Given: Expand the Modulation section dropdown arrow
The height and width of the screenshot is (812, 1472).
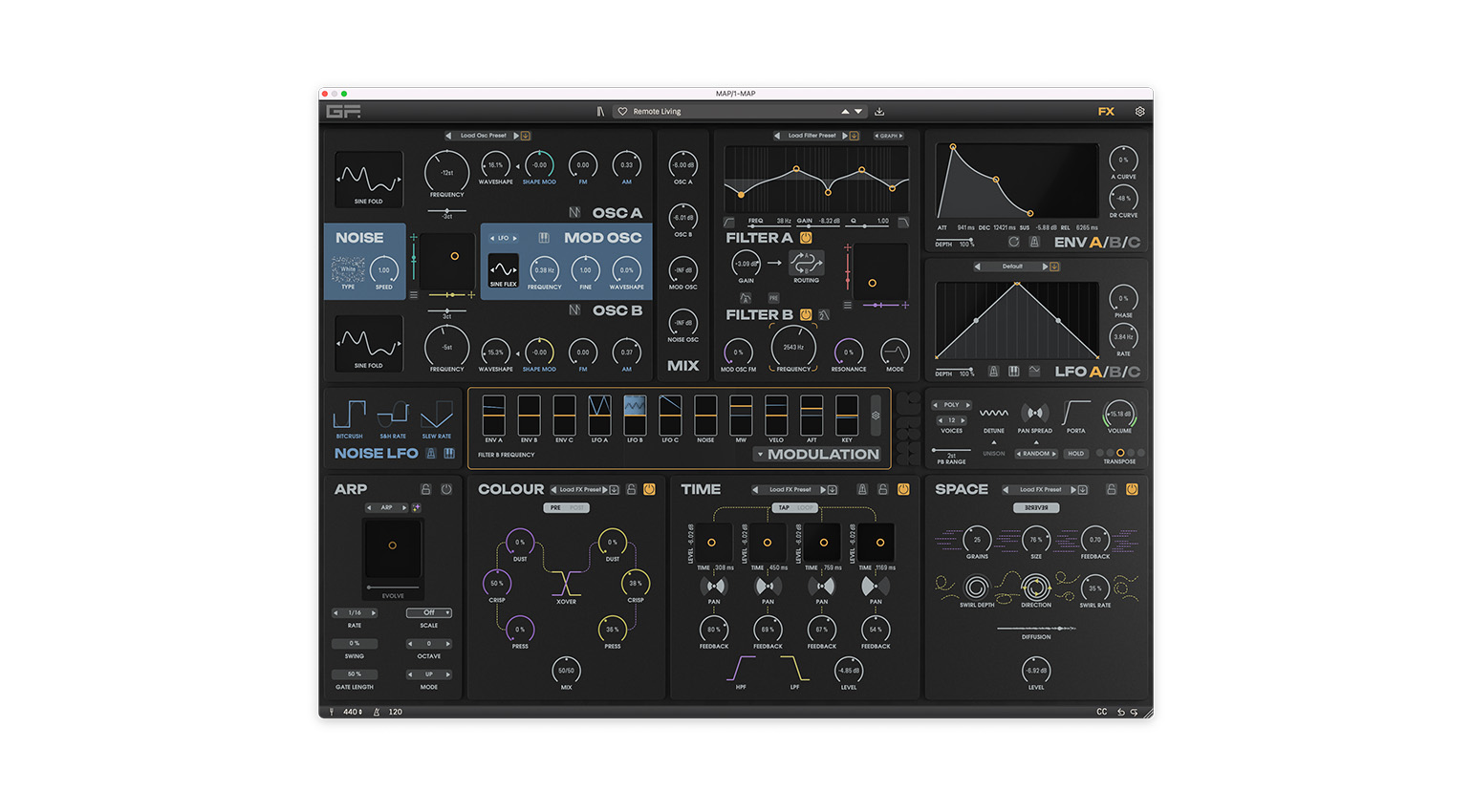Looking at the screenshot, I should pos(760,455).
